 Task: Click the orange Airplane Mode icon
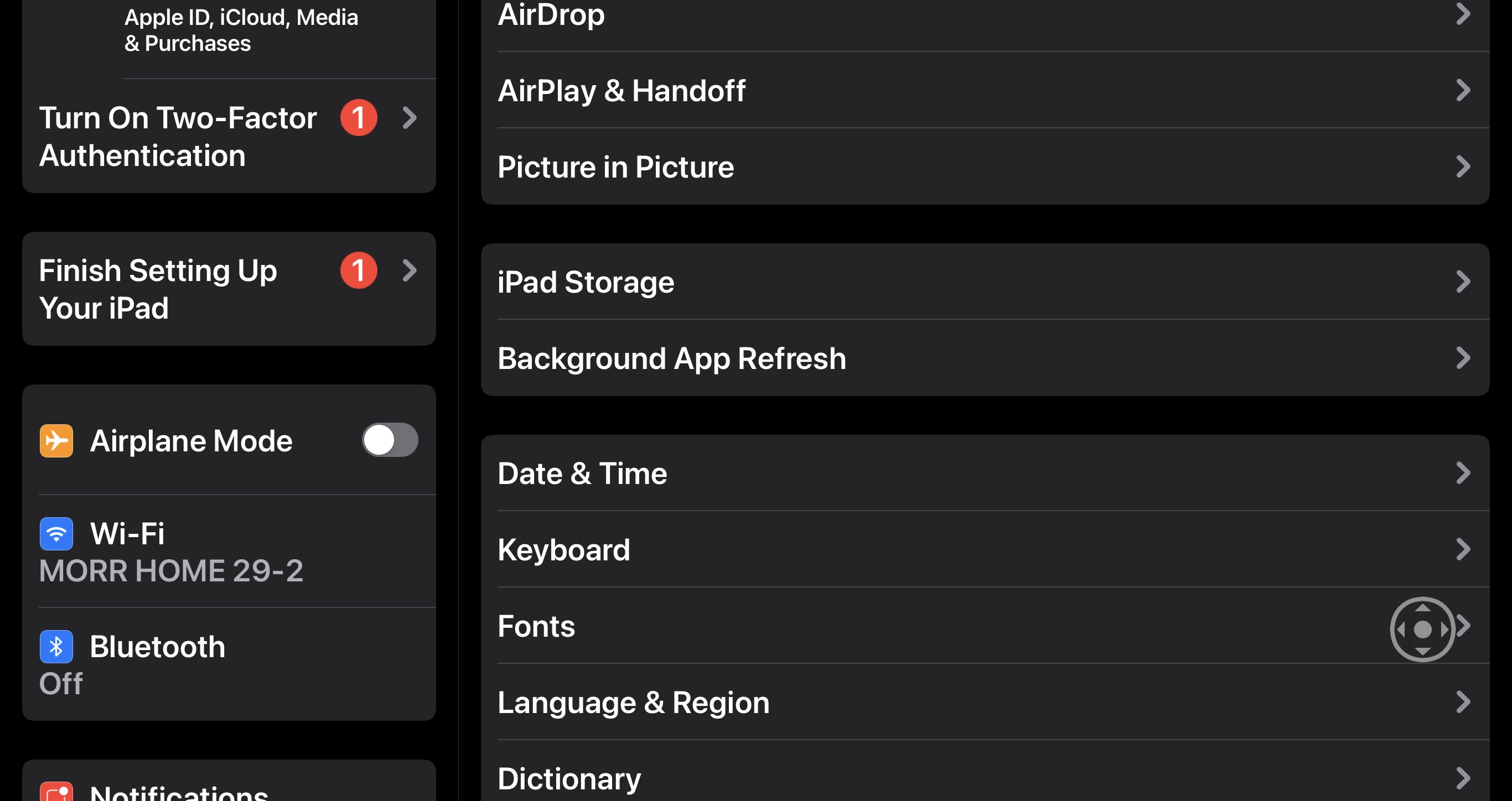click(x=56, y=441)
